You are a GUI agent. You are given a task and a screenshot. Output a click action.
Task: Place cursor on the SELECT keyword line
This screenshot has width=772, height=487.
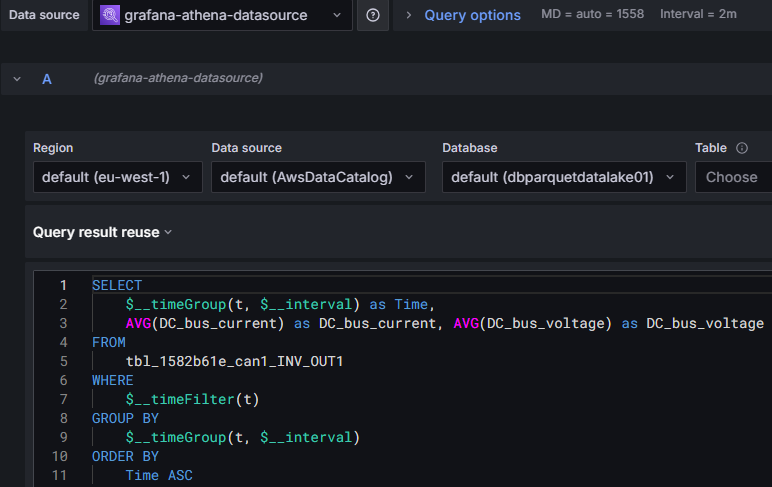[x=117, y=285]
